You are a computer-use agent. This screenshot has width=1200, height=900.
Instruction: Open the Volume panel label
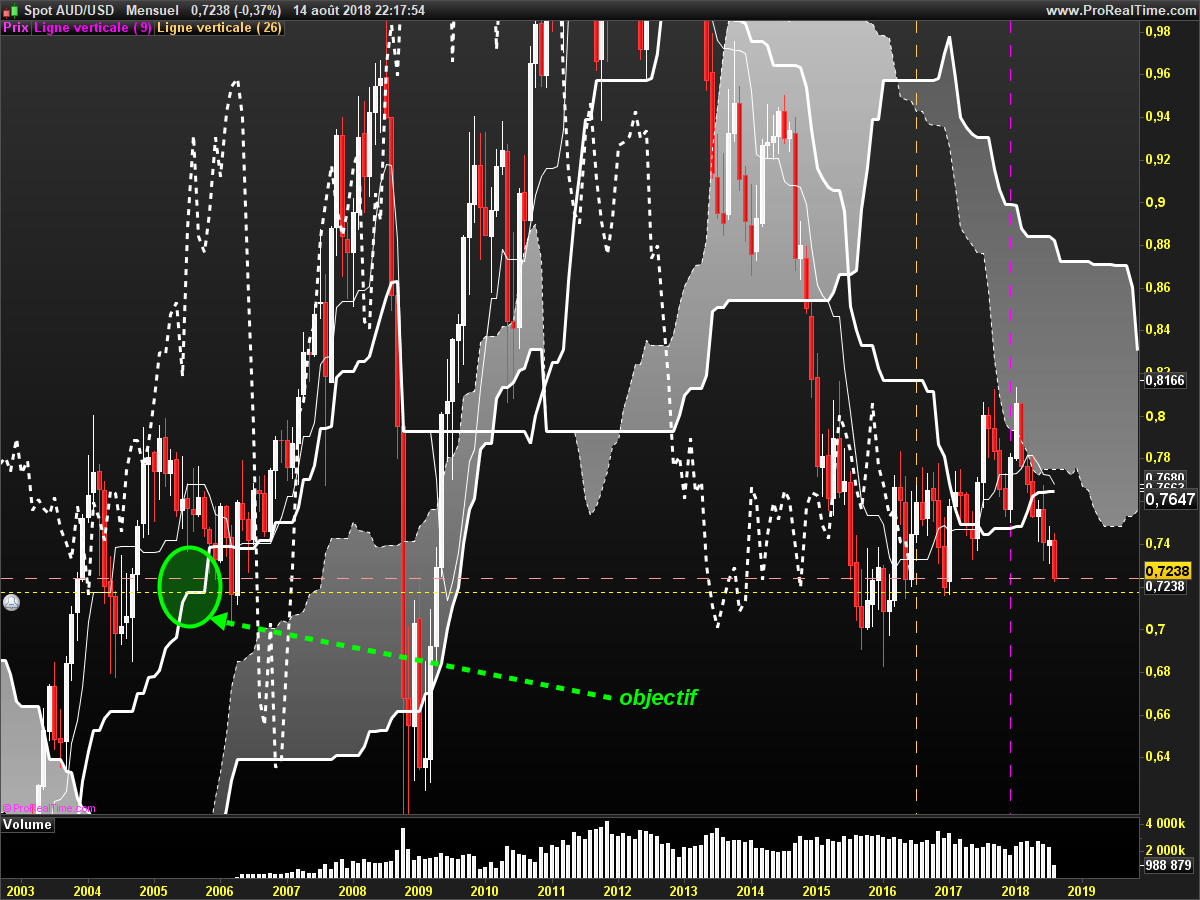(28, 825)
